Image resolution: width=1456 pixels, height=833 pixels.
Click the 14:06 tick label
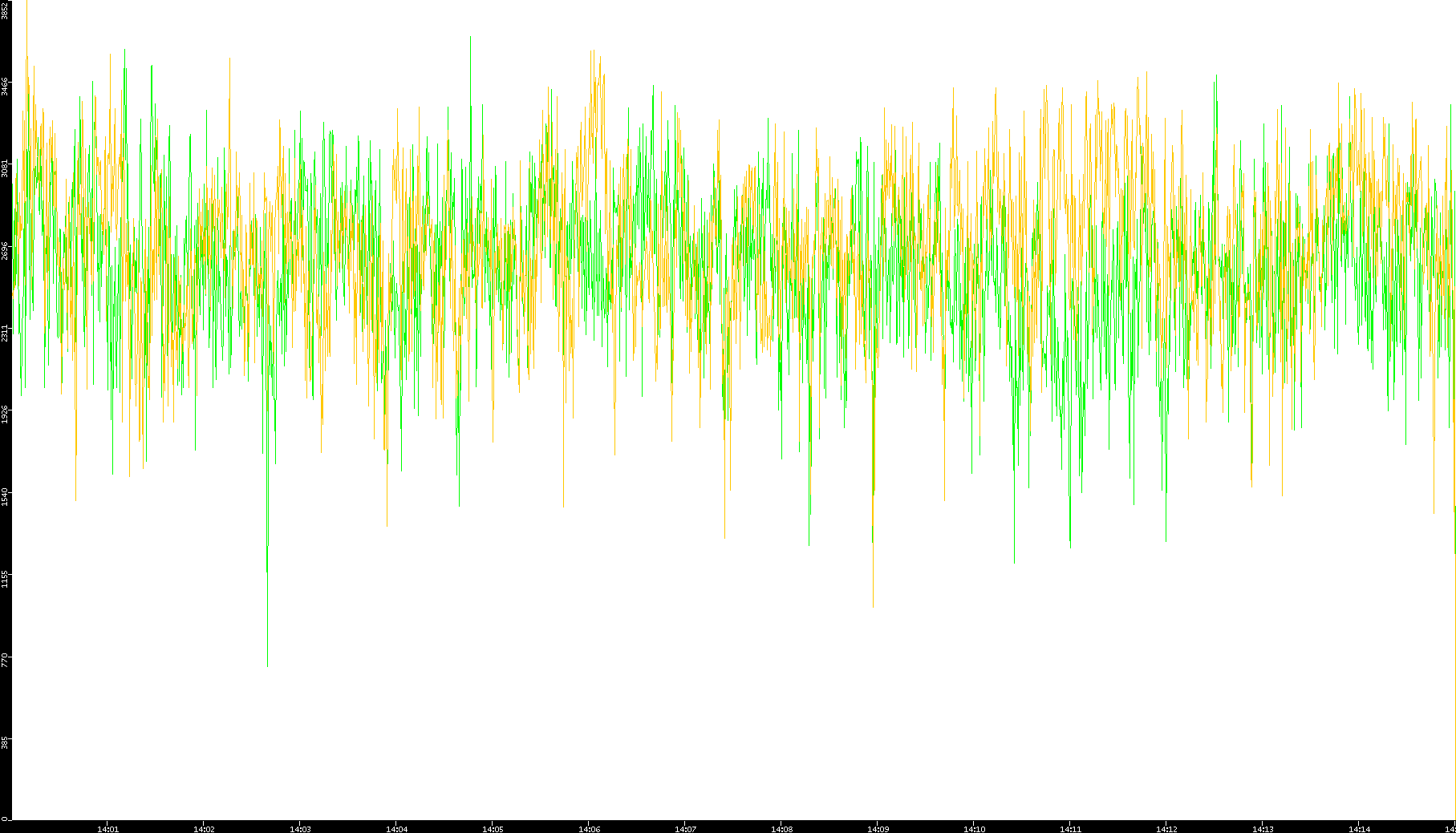click(589, 828)
